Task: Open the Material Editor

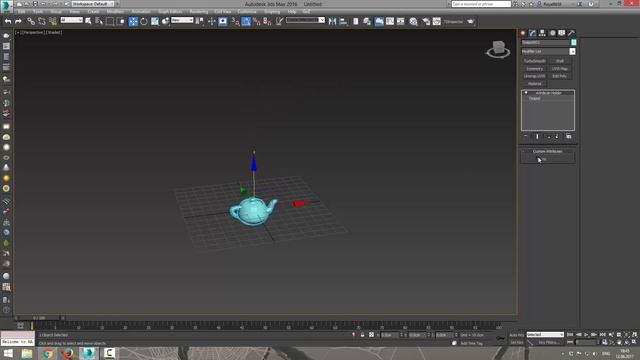Action: (413, 21)
